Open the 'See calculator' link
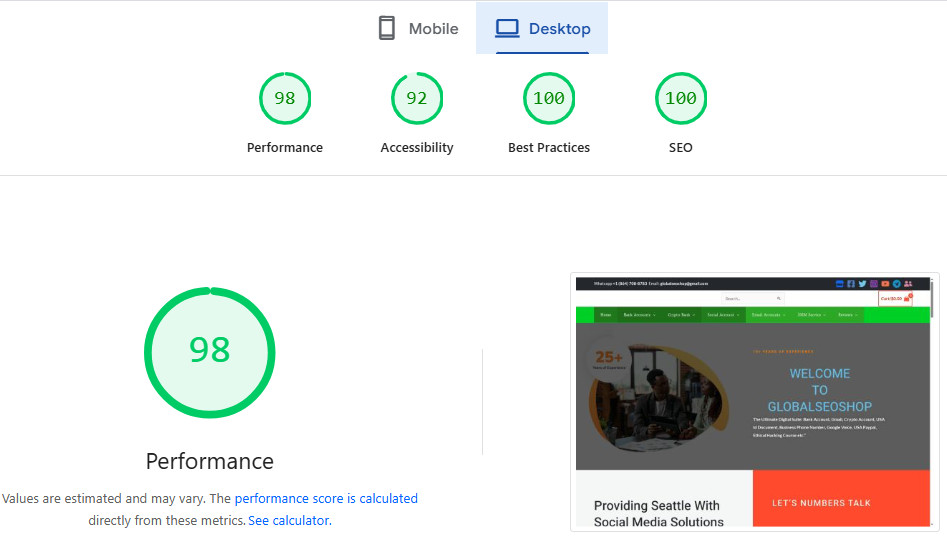The height and width of the screenshot is (545, 947). click(289, 520)
